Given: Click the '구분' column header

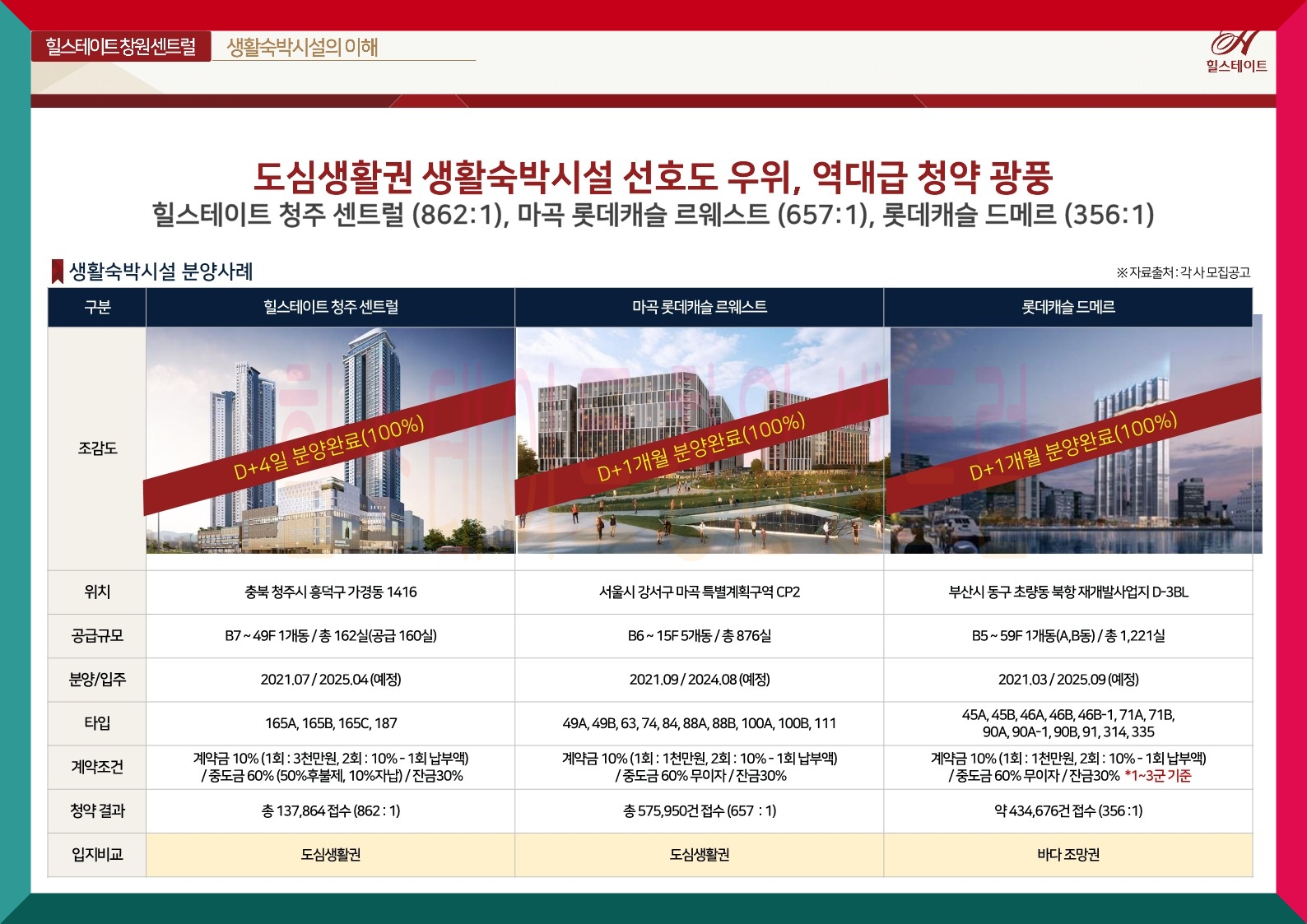Looking at the screenshot, I should click(x=97, y=307).
